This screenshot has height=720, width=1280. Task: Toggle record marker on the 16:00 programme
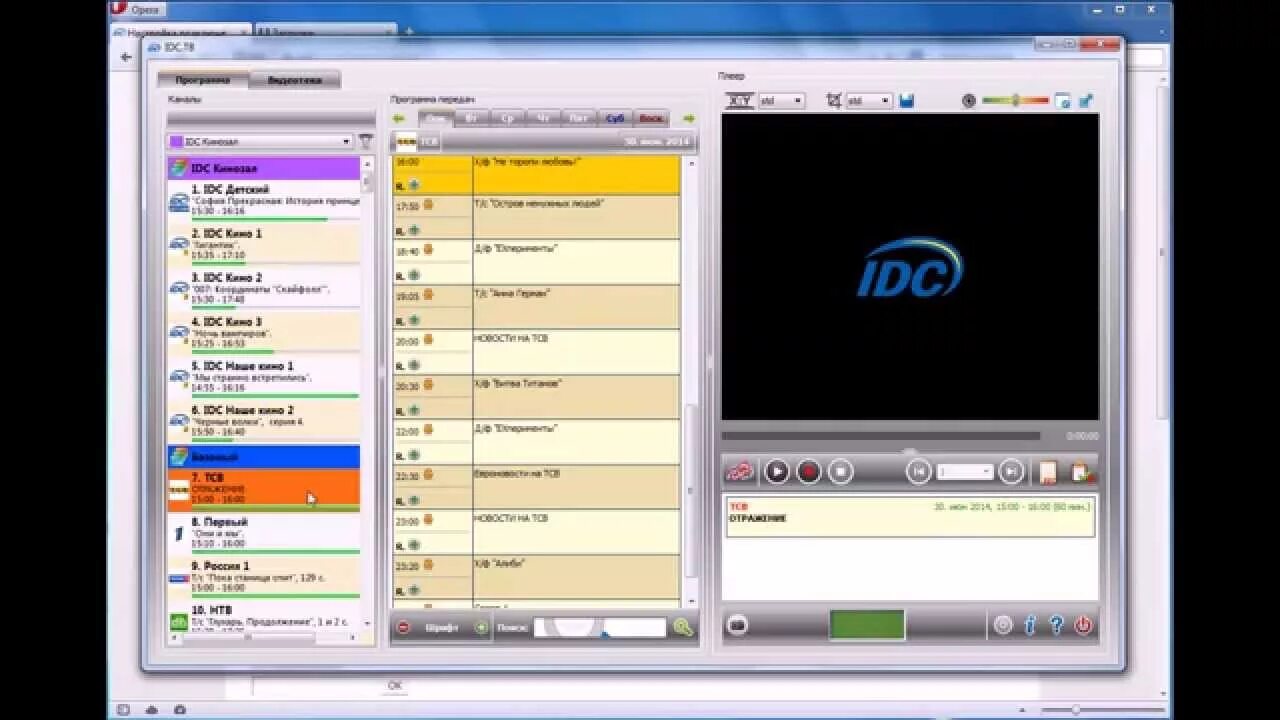pos(414,185)
